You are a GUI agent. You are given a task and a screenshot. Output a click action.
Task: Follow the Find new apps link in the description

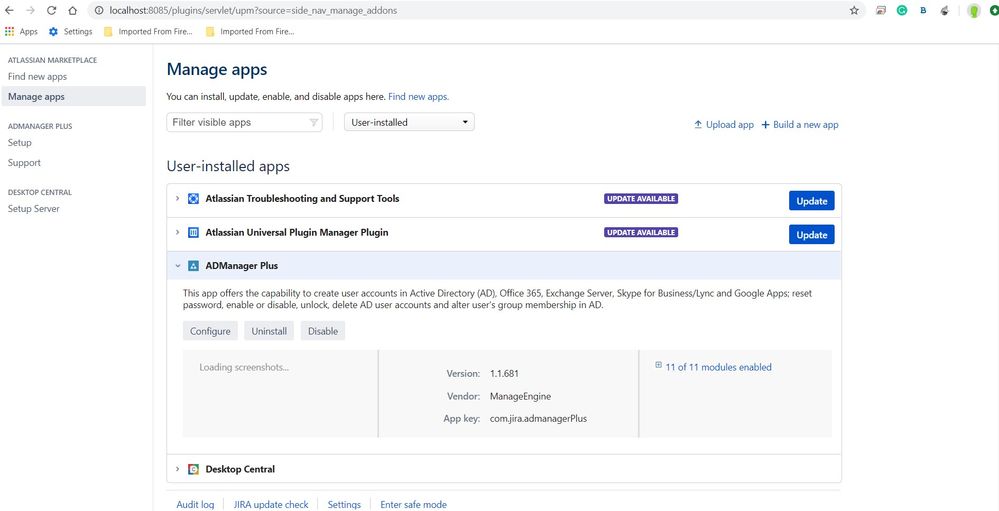click(419, 97)
